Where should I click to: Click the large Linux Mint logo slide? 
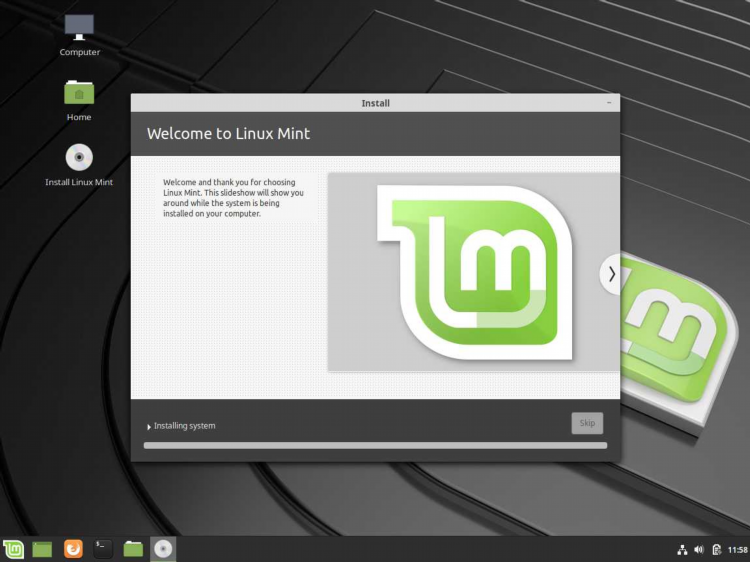click(x=474, y=272)
